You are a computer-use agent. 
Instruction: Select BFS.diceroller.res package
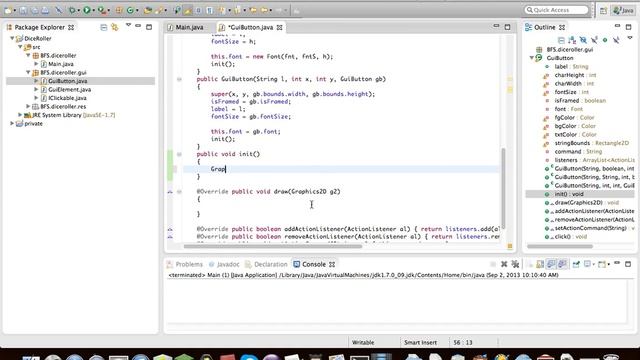(x=63, y=107)
